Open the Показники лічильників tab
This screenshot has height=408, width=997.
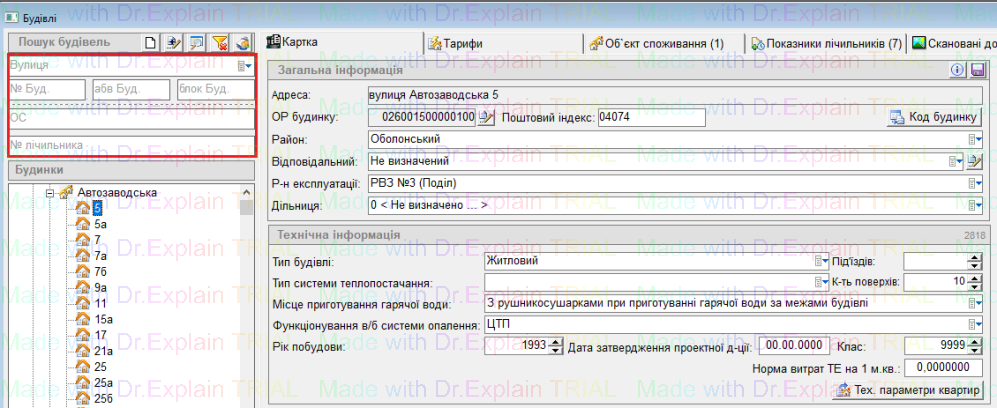(x=826, y=44)
